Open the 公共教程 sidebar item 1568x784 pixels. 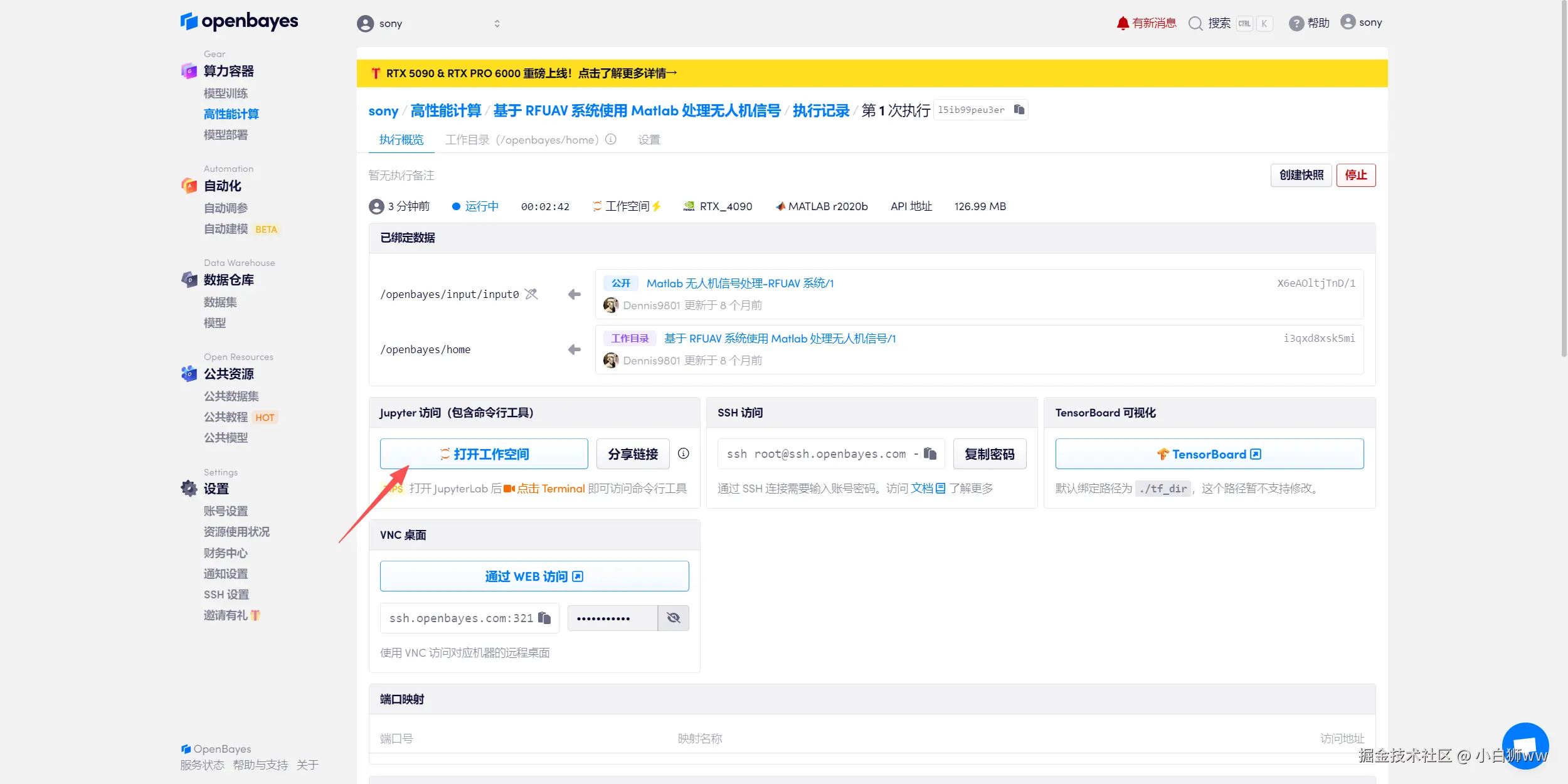click(x=226, y=417)
